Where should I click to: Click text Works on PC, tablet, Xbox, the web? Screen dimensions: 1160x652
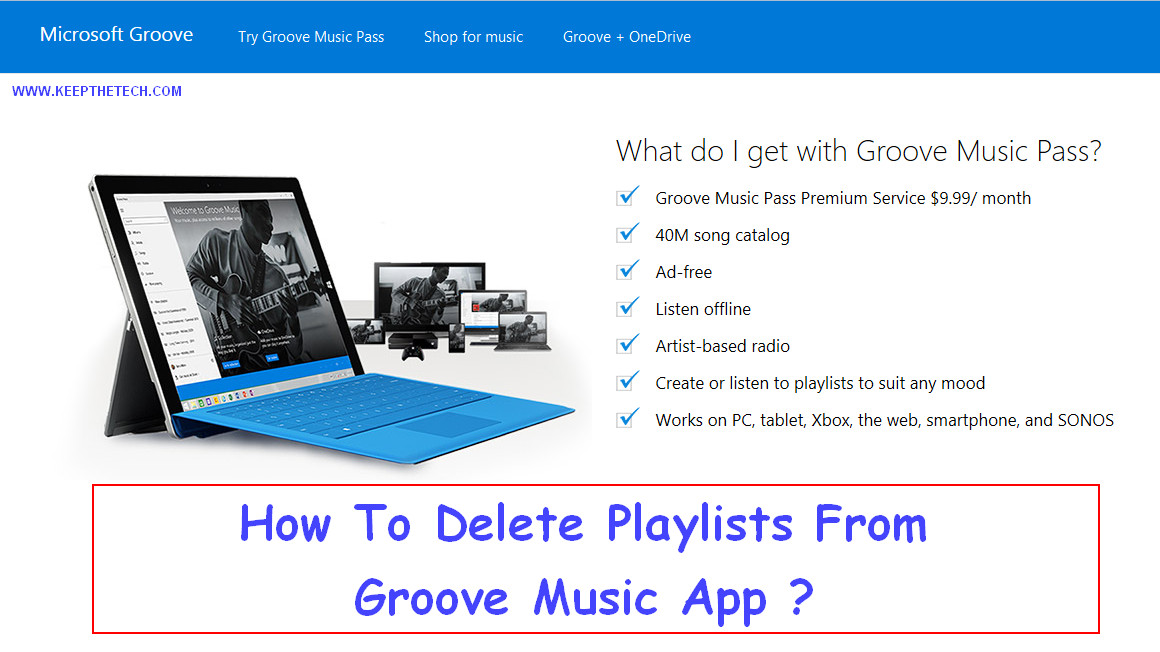coord(884,420)
